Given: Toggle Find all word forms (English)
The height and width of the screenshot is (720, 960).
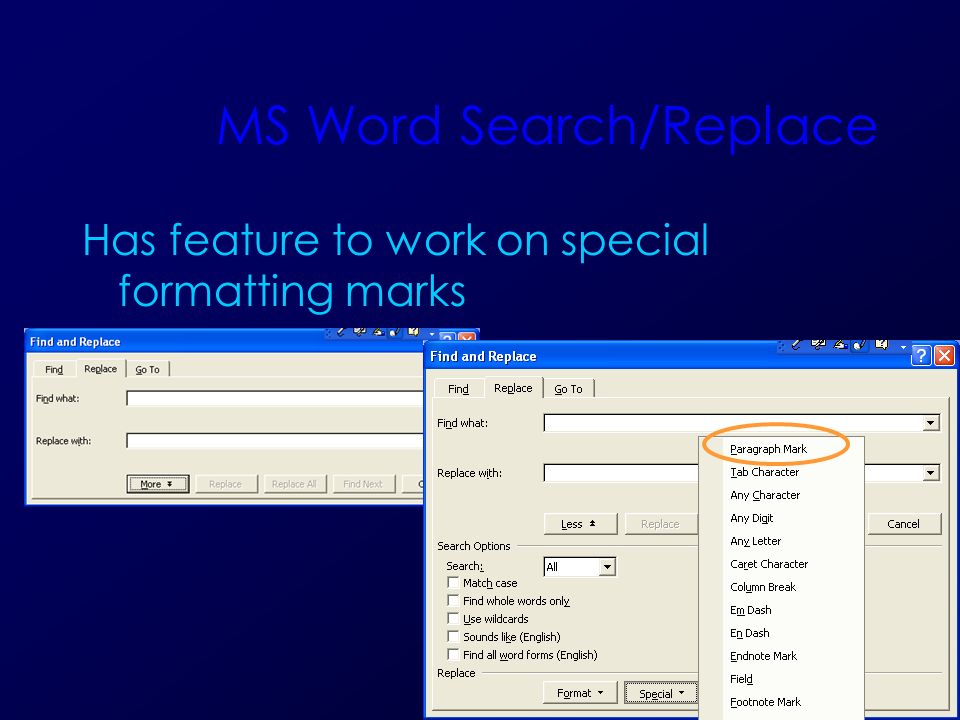Looking at the screenshot, I should [453, 654].
